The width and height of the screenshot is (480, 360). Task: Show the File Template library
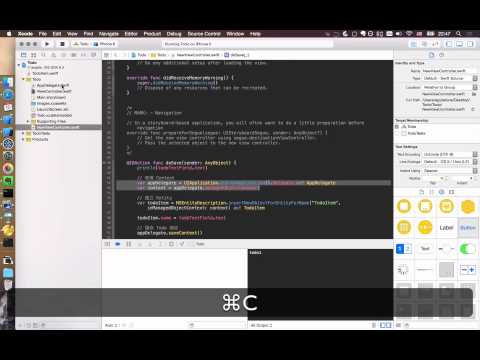(421, 192)
